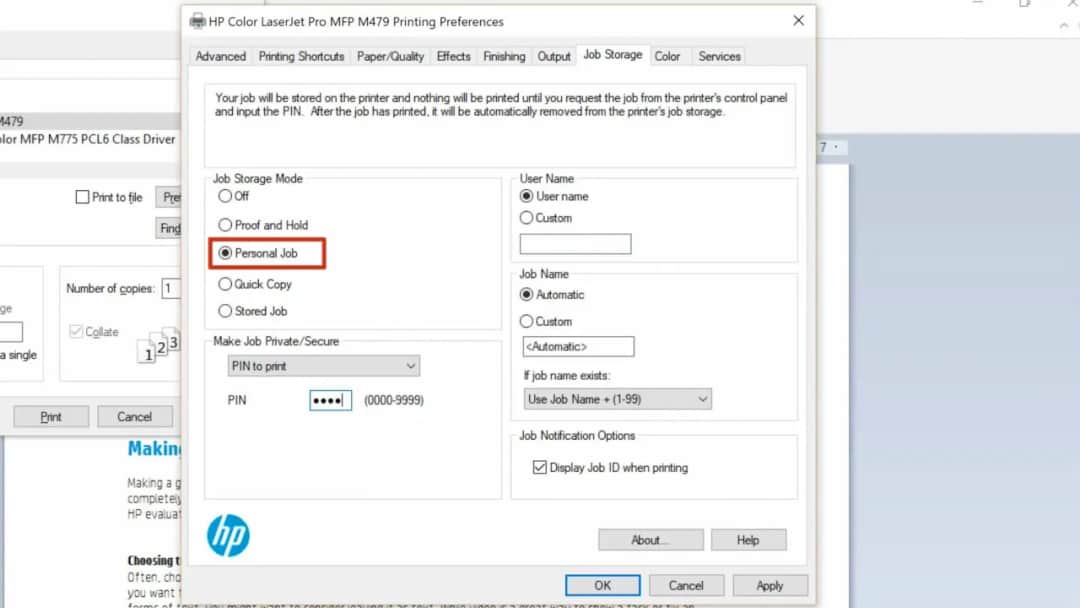Select the Off job storage mode
Screen dimensions: 1080x608
(225, 196)
